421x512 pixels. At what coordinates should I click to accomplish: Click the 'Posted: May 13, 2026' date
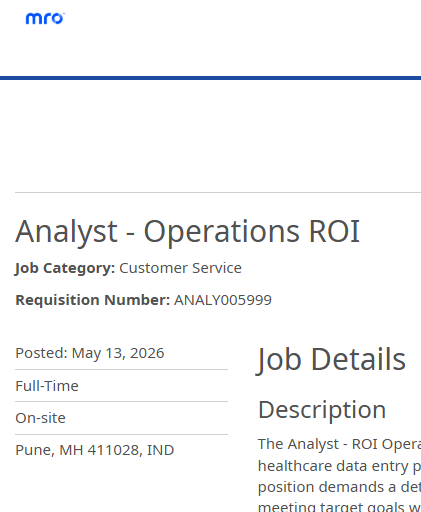tap(90, 353)
